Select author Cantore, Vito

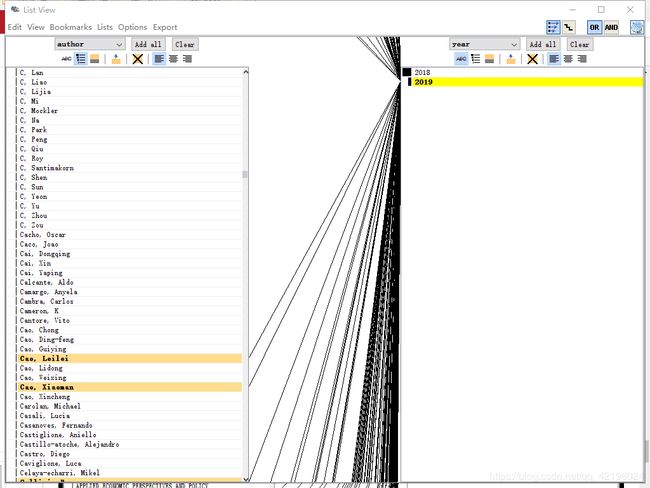click(130, 320)
